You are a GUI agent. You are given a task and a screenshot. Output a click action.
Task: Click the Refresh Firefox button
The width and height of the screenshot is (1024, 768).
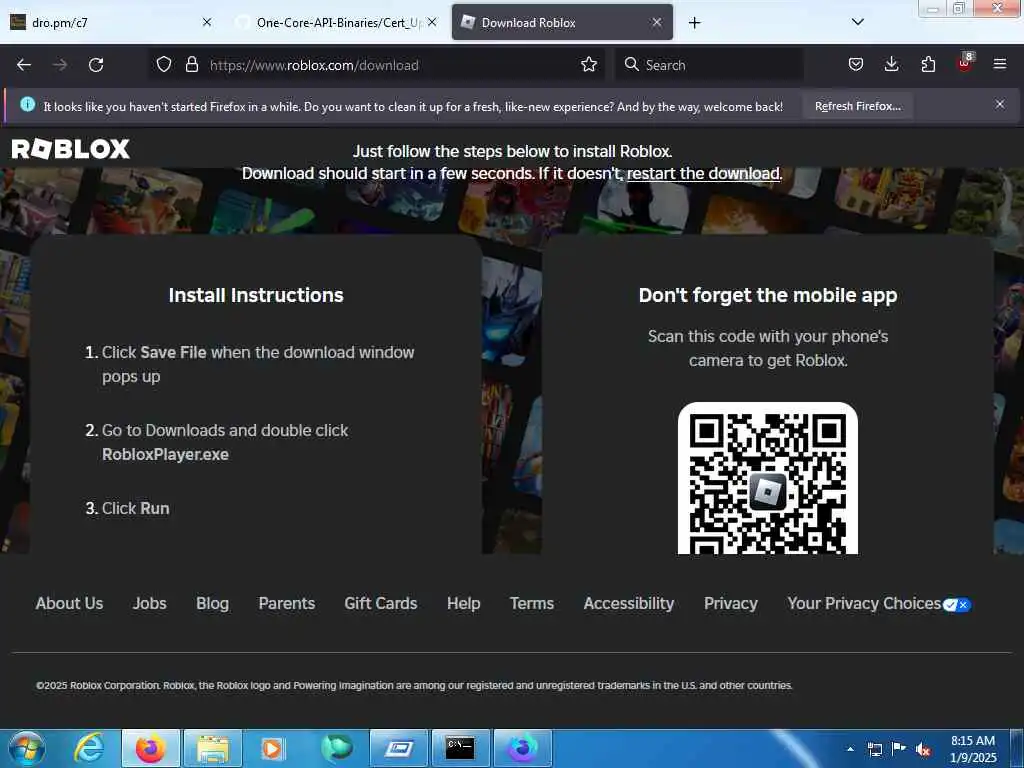pos(857,106)
